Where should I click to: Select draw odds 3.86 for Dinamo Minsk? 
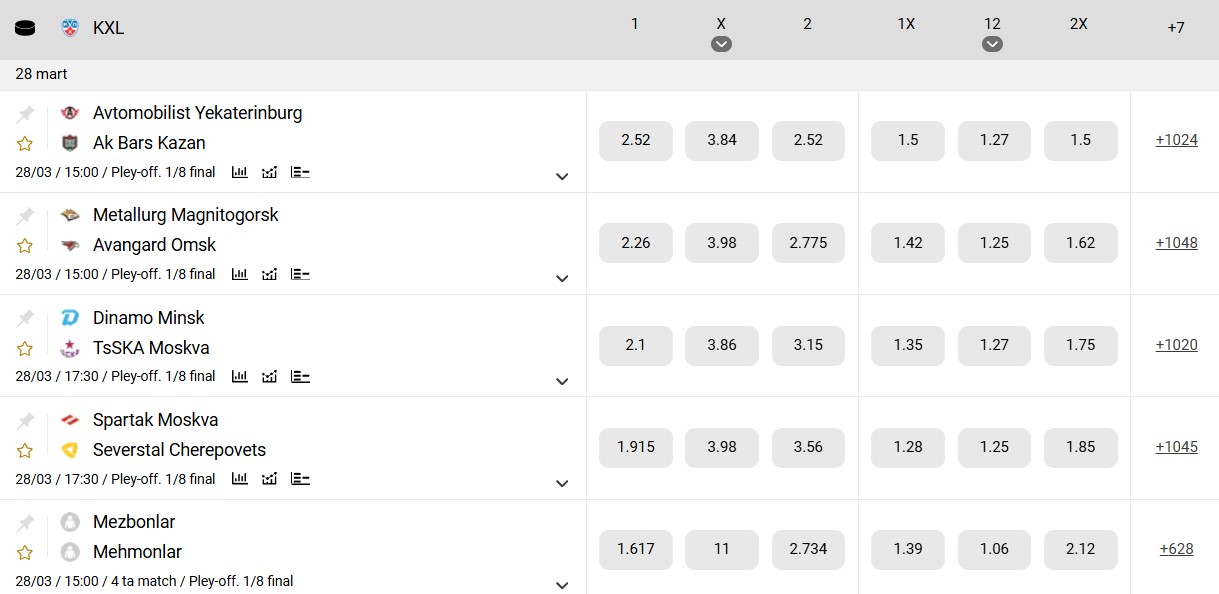pos(721,345)
